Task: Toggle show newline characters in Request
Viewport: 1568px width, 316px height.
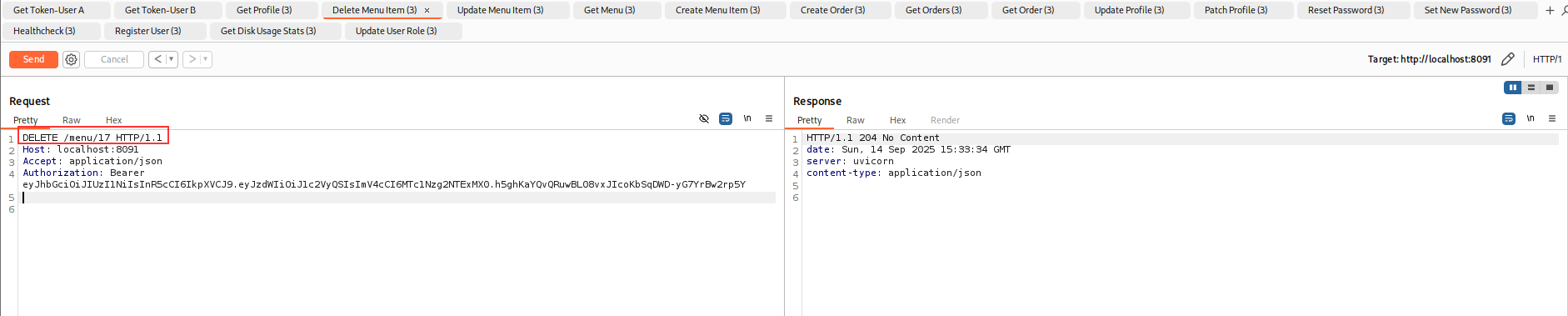Action: click(747, 118)
